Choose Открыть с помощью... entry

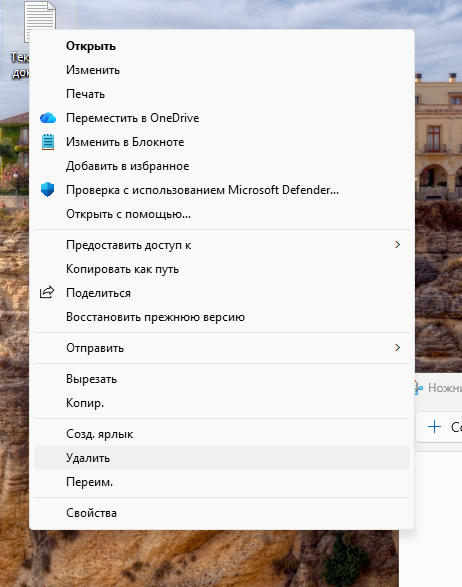[x=222, y=214]
